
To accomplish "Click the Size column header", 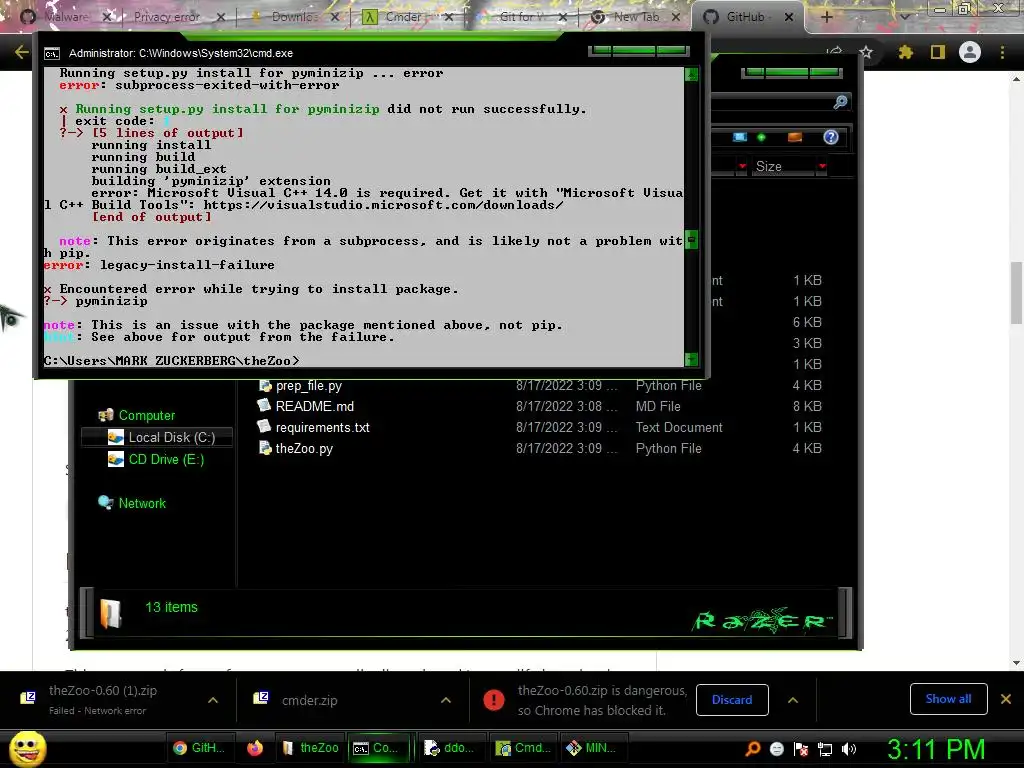I will [782, 167].
